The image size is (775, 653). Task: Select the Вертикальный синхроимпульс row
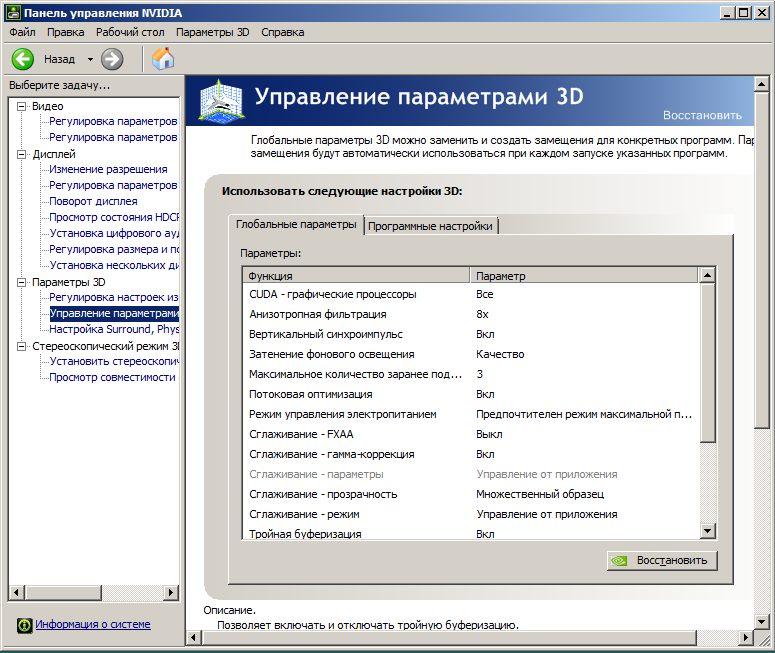click(471, 334)
